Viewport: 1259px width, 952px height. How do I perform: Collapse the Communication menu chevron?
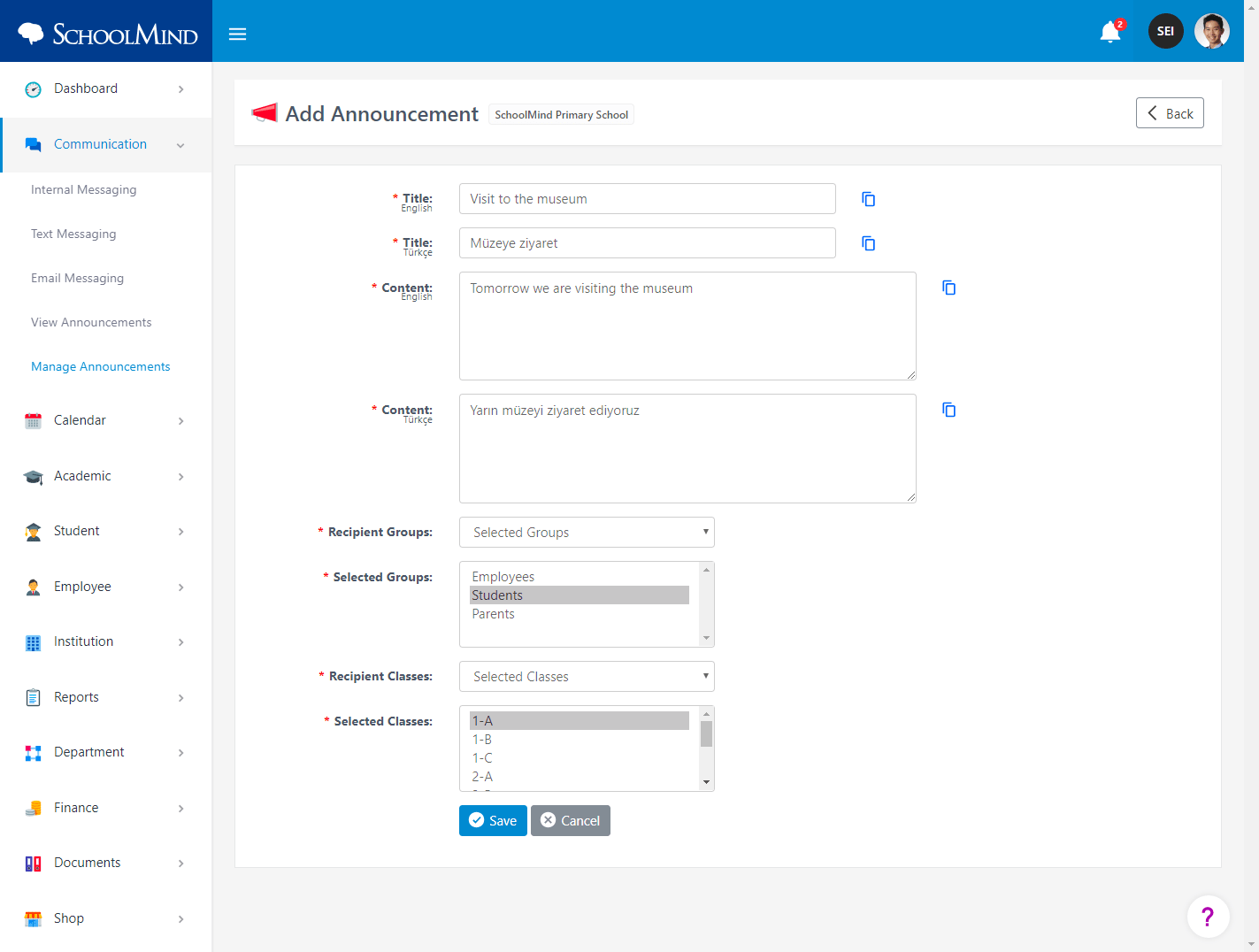point(180,145)
